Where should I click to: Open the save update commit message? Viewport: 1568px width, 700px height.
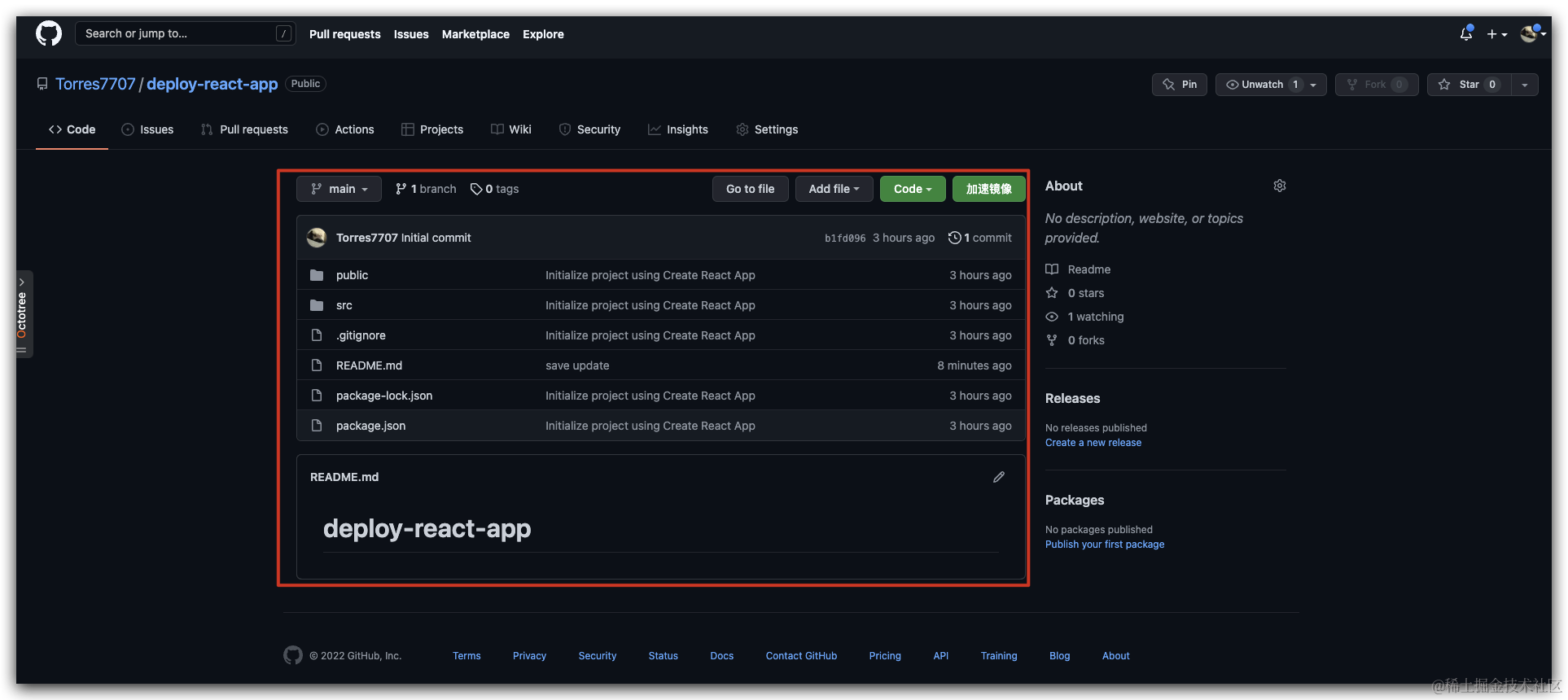click(577, 365)
